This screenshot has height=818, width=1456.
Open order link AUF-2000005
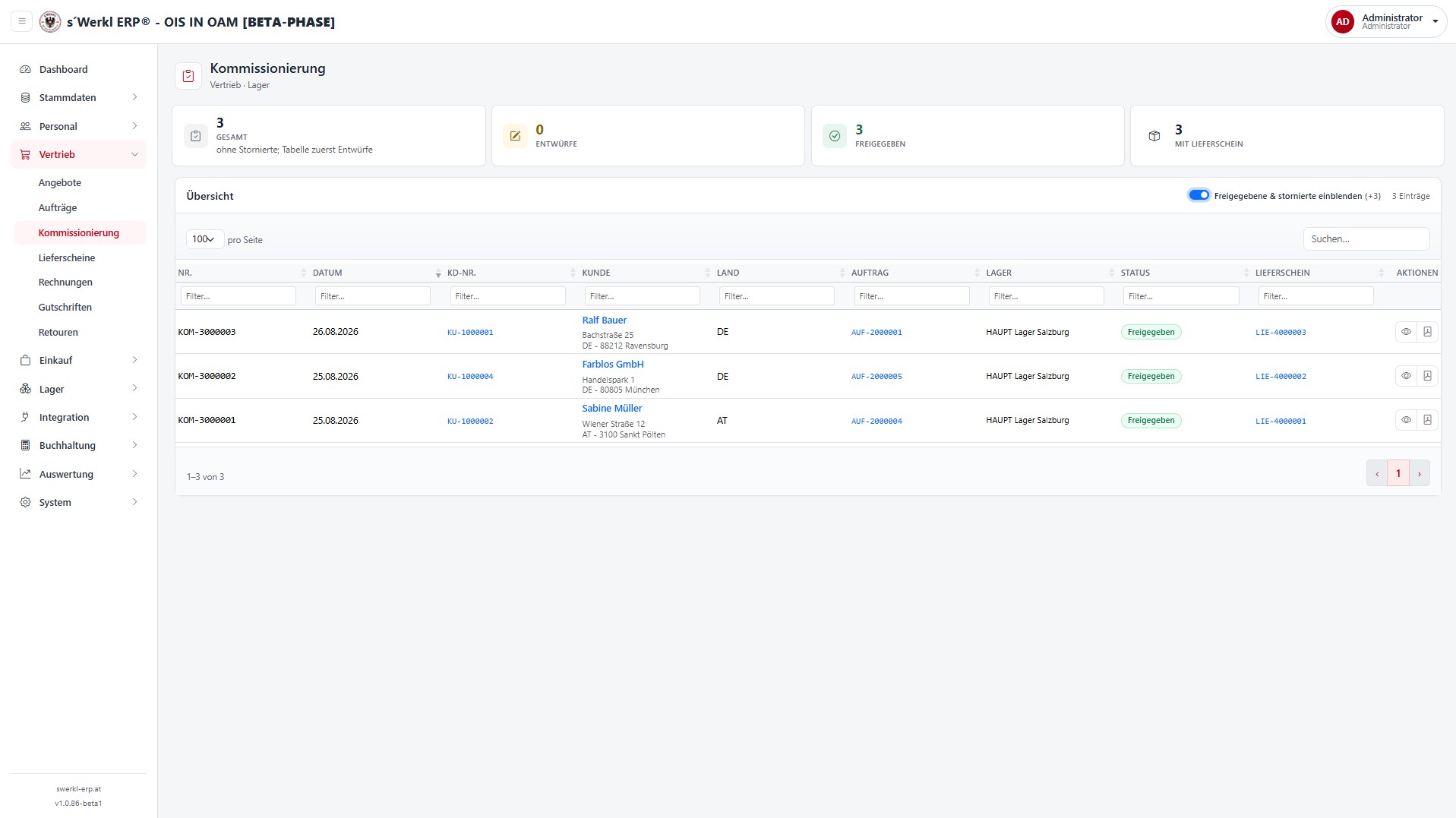tap(876, 377)
